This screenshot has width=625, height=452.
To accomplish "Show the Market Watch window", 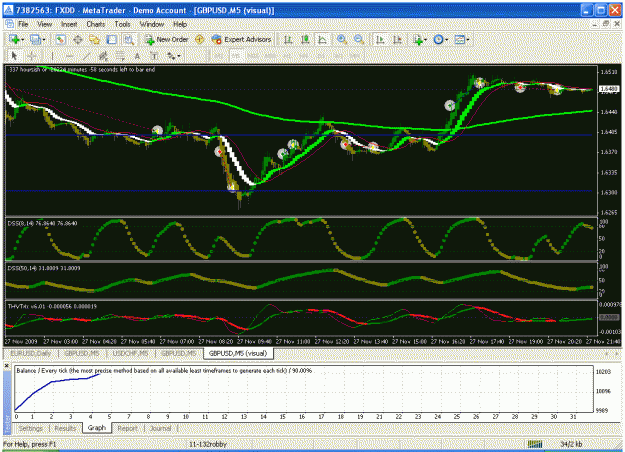I will click(61, 39).
